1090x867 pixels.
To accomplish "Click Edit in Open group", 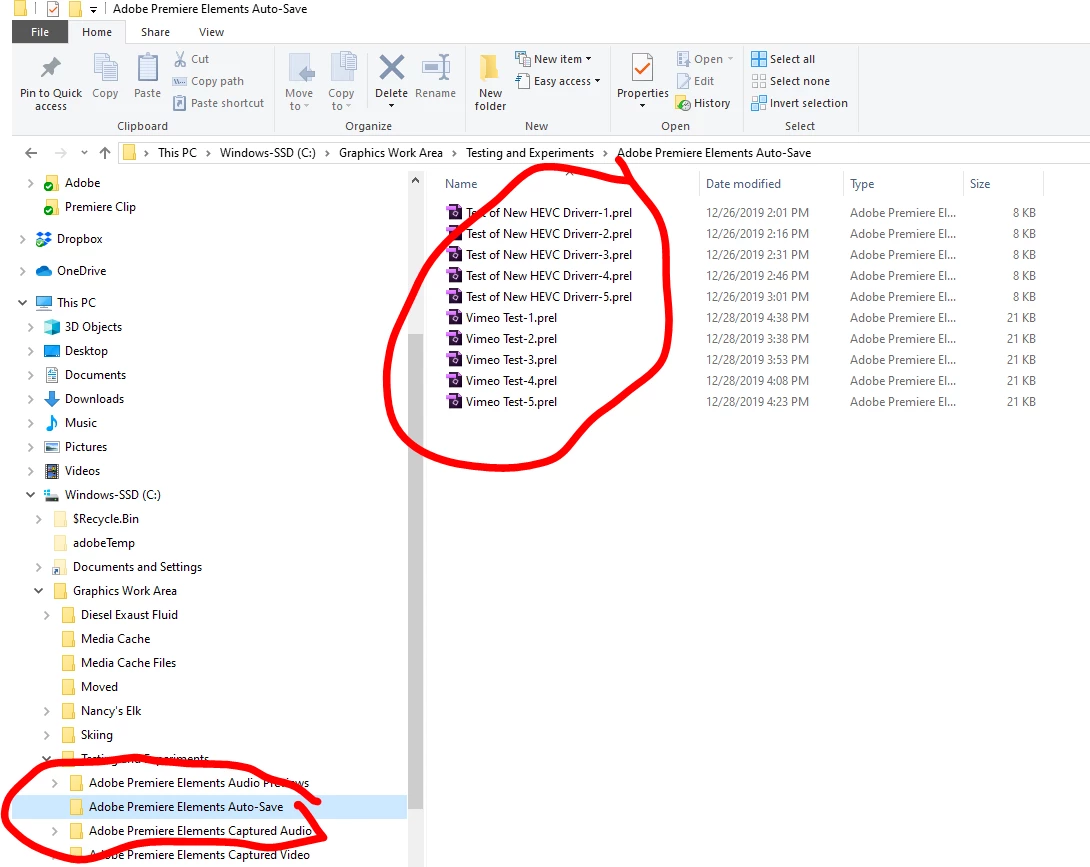I will pos(696,81).
